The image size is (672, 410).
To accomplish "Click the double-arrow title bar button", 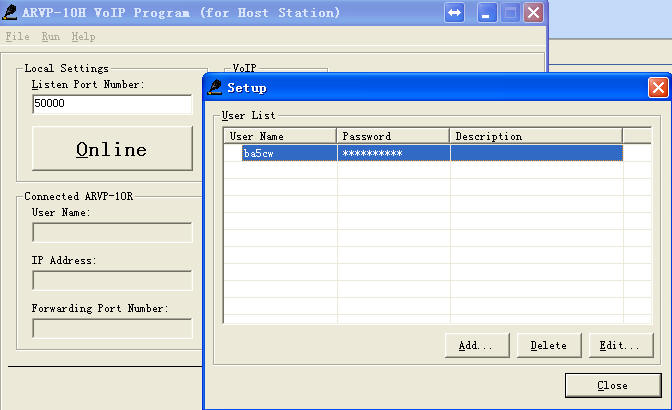I will pyautogui.click(x=454, y=12).
